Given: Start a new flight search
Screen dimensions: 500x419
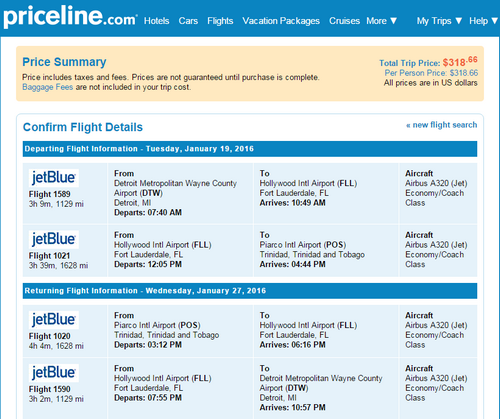Looking at the screenshot, I should coord(441,125).
